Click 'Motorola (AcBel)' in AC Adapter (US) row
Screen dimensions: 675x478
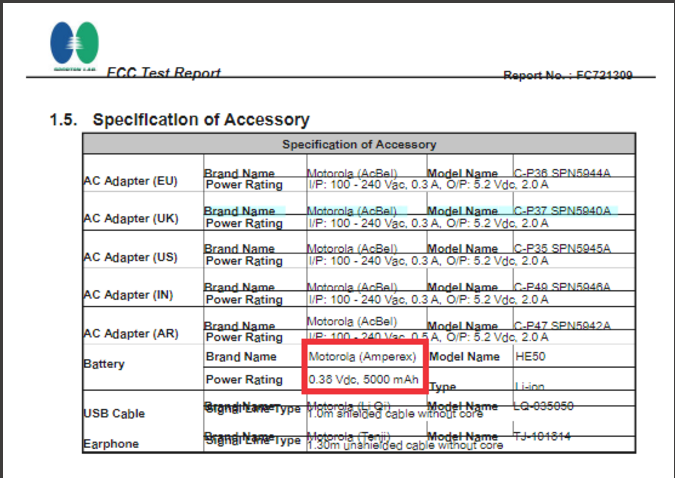tap(352, 248)
